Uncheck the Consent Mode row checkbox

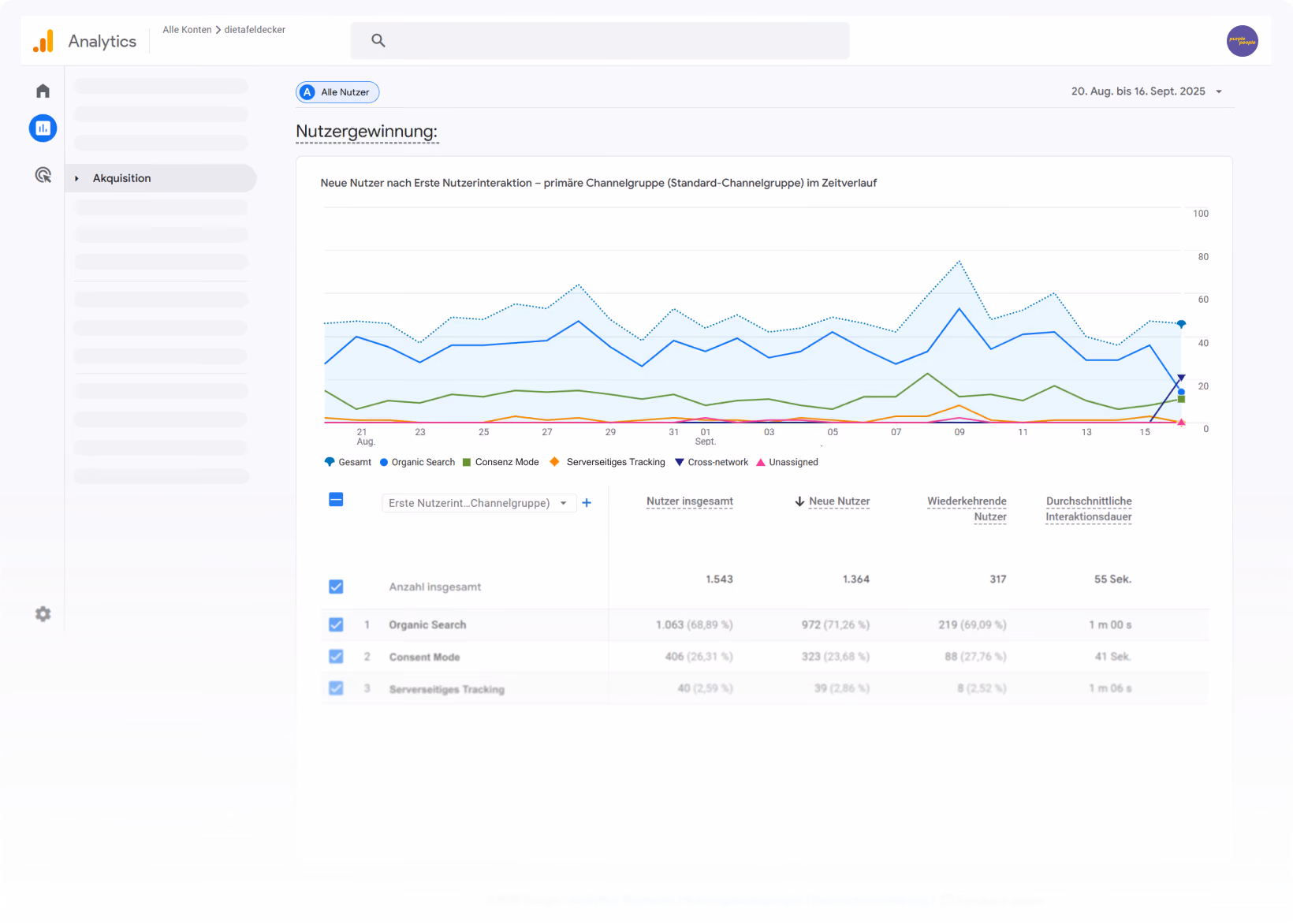coord(336,656)
